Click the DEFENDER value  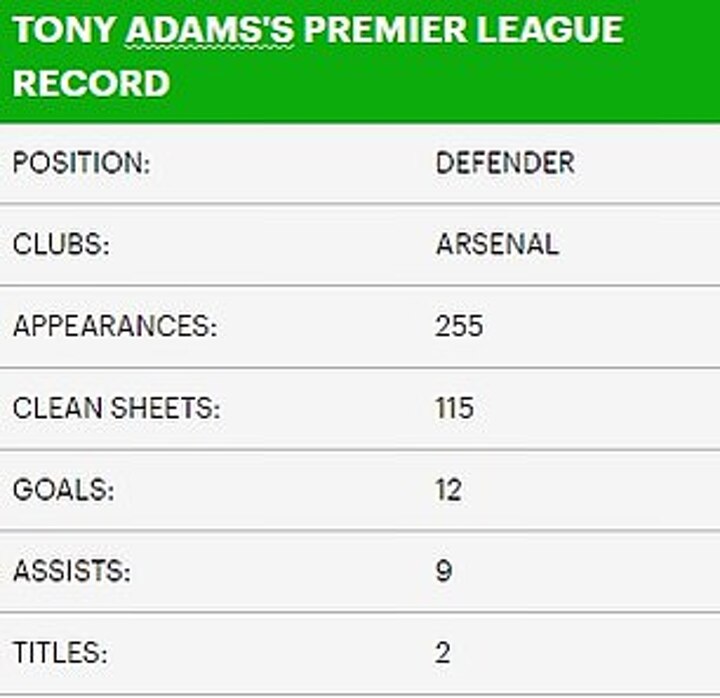coord(505,163)
